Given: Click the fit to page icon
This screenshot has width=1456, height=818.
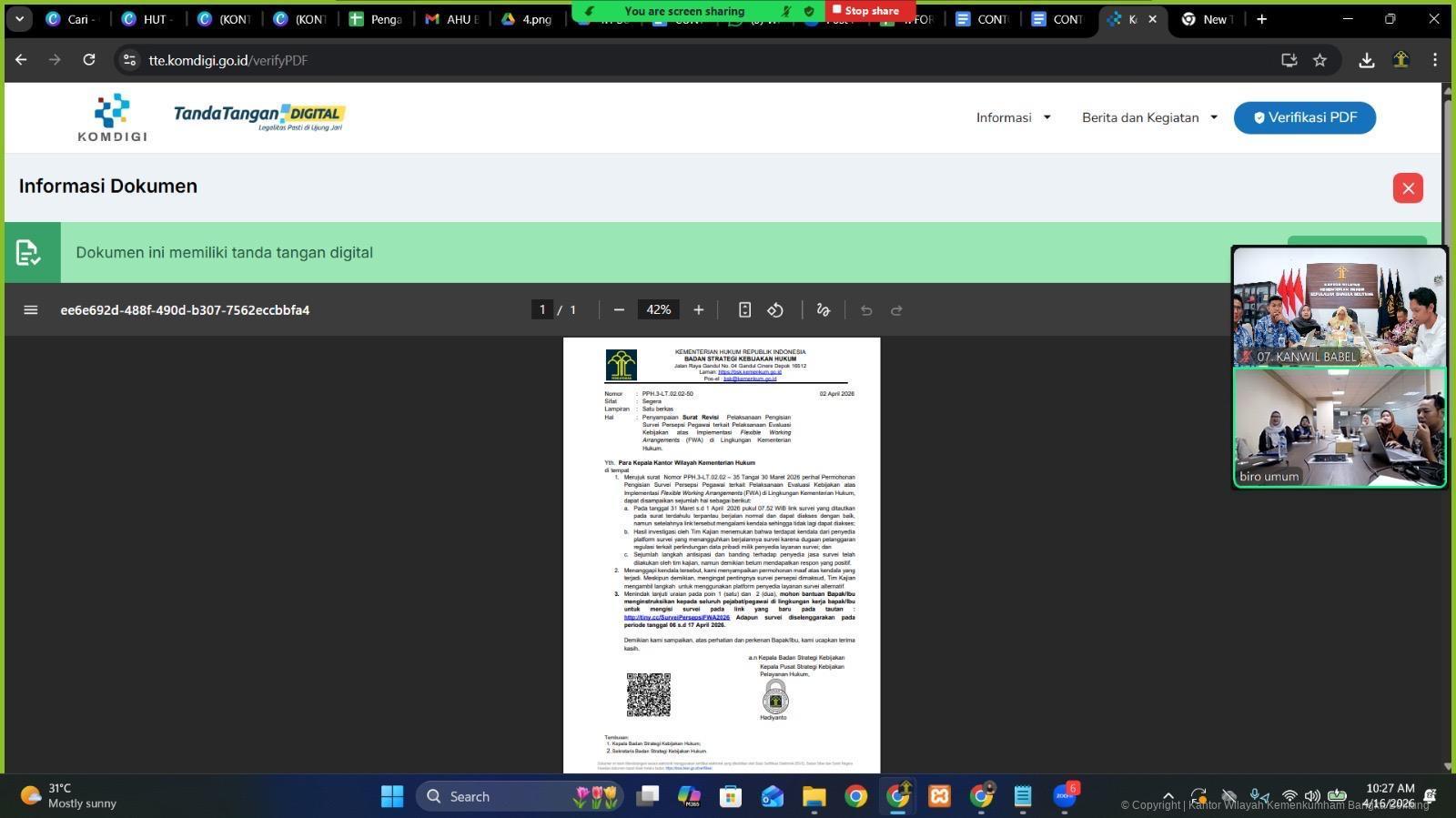Looking at the screenshot, I should coord(744,310).
